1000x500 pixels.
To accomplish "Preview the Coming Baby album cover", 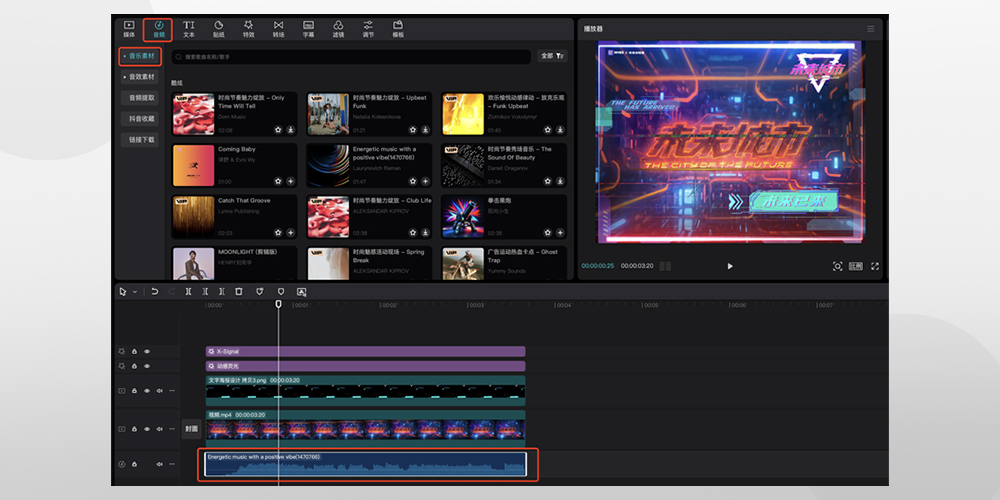I will pyautogui.click(x=193, y=165).
